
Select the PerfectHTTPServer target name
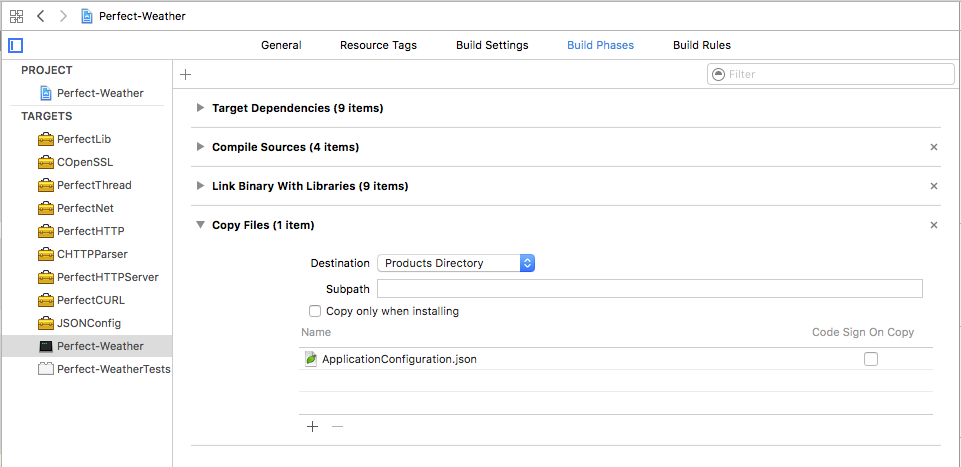[x=108, y=278]
